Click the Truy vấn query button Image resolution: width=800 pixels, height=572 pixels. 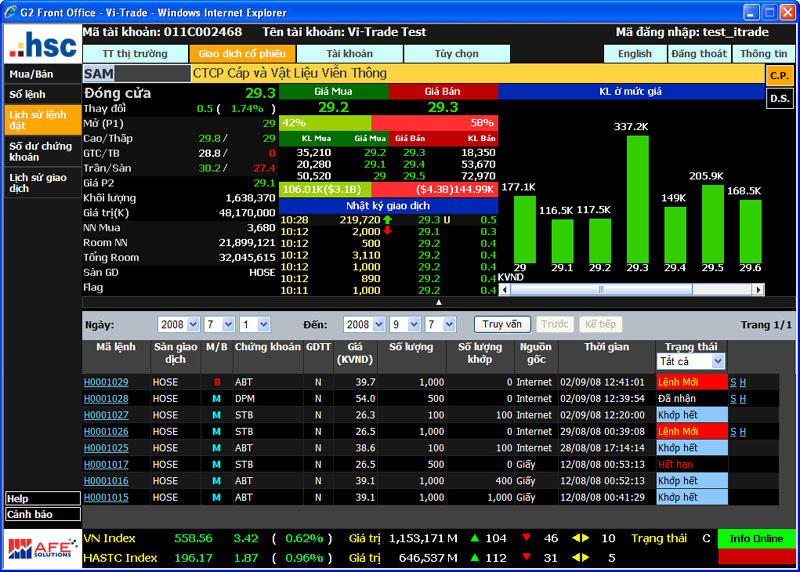click(x=502, y=325)
